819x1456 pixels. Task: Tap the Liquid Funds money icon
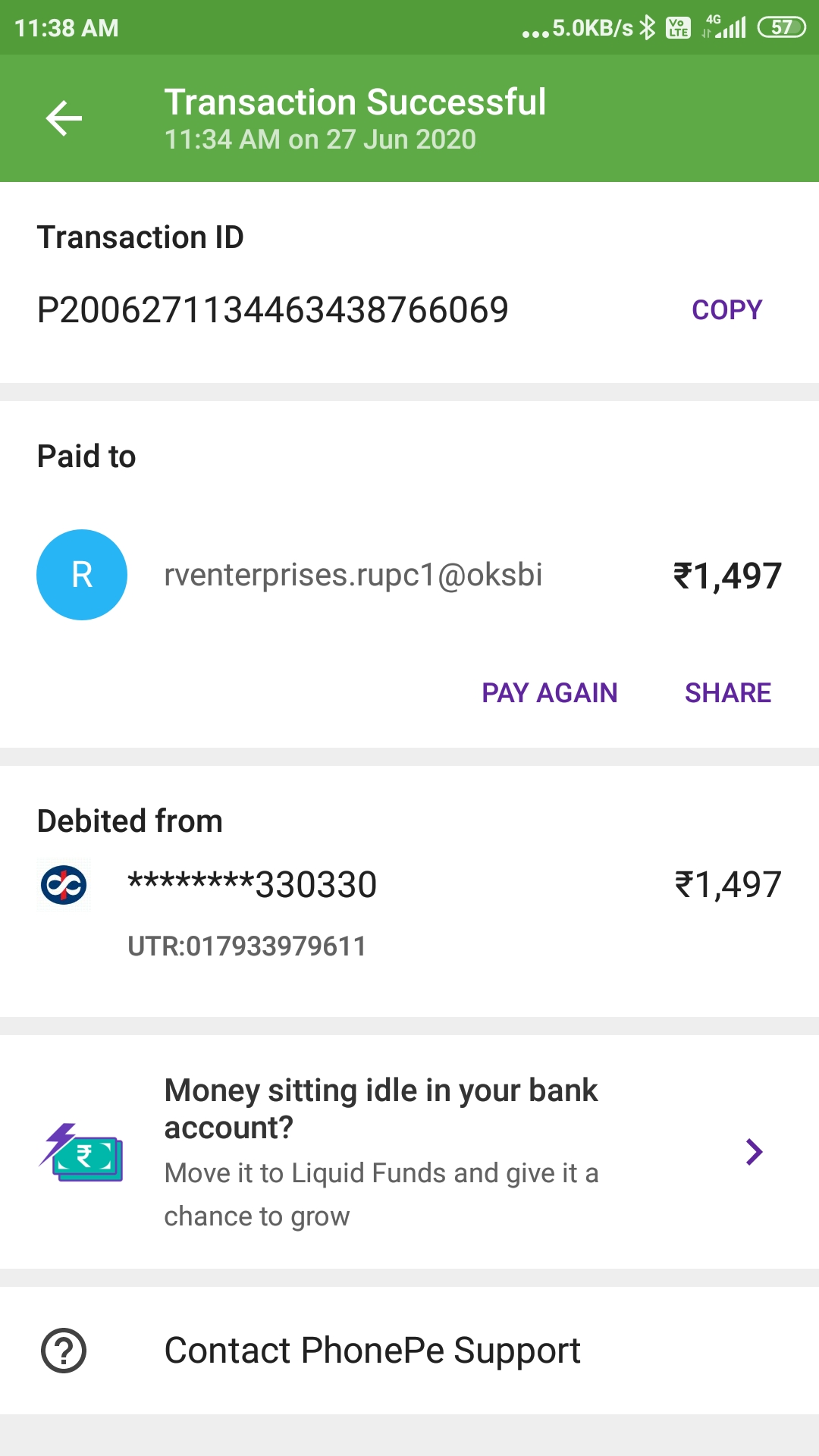coord(81,1153)
